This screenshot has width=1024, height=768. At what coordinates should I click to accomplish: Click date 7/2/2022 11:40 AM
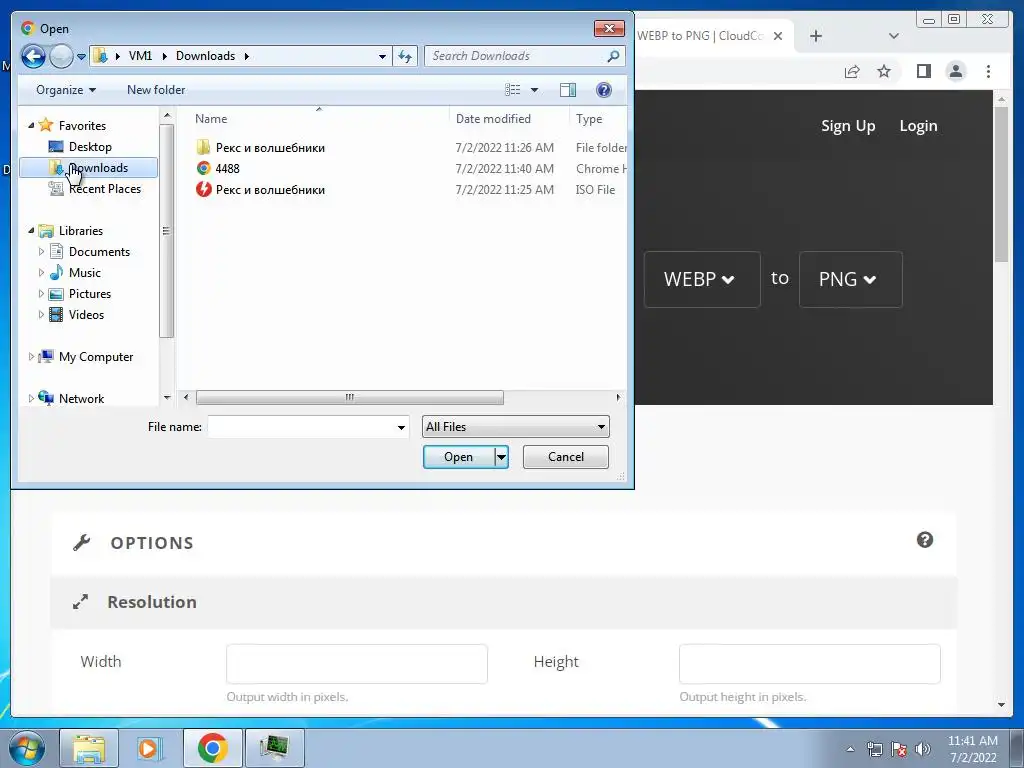[x=504, y=168]
